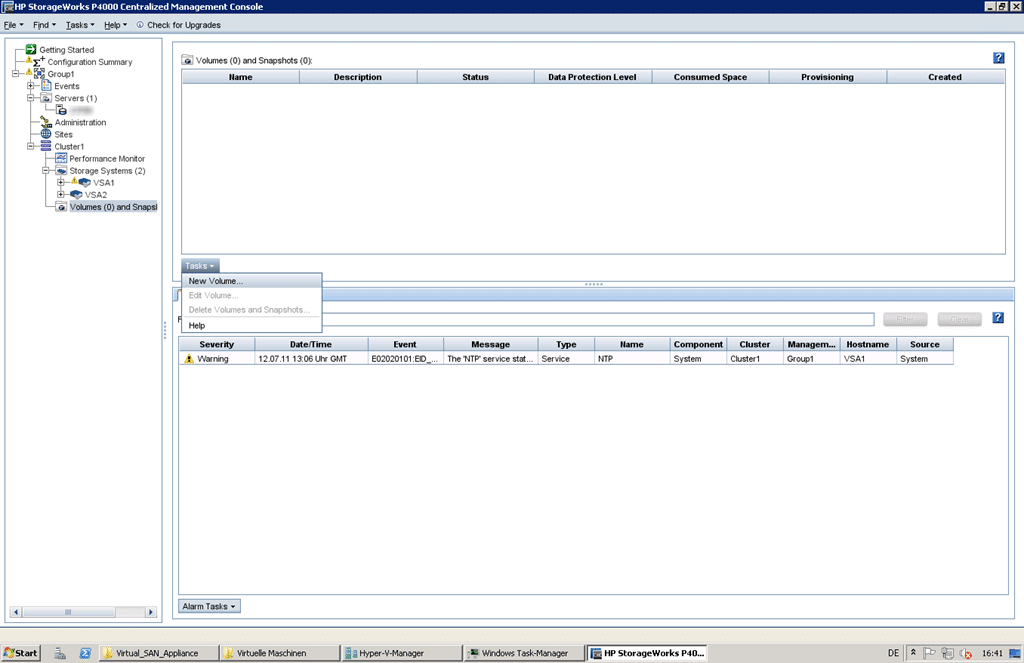This screenshot has width=1024, height=663.
Task: Collapse the Cluster1 tree node
Action: click(31, 146)
